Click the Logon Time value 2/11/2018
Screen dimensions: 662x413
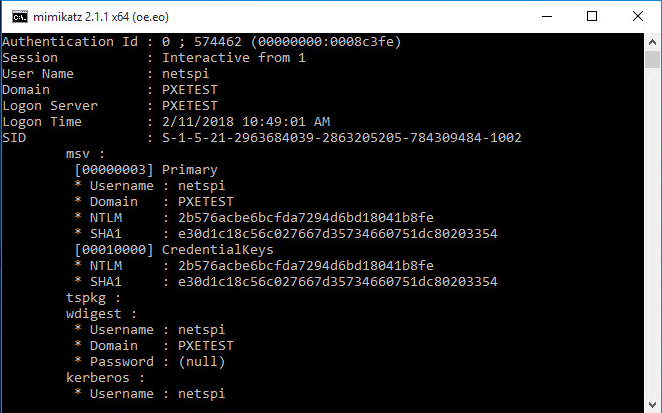[x=198, y=122]
